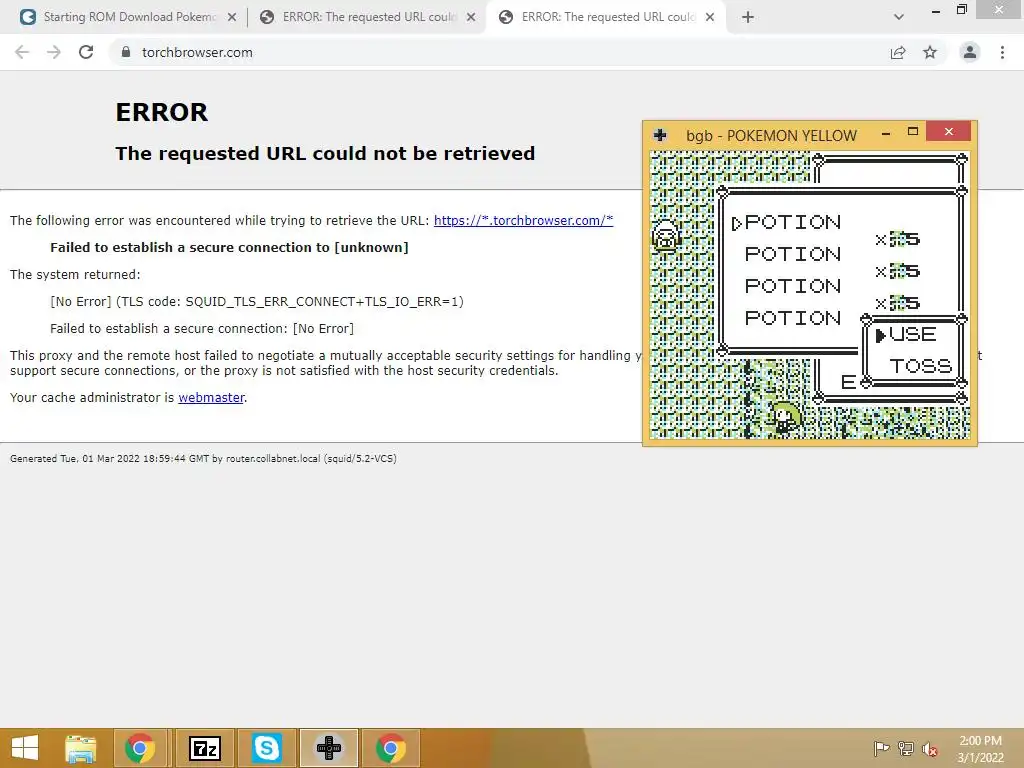Switch to the bgb emulator taskbar icon
Viewport: 1024px width, 768px height.
click(x=328, y=748)
